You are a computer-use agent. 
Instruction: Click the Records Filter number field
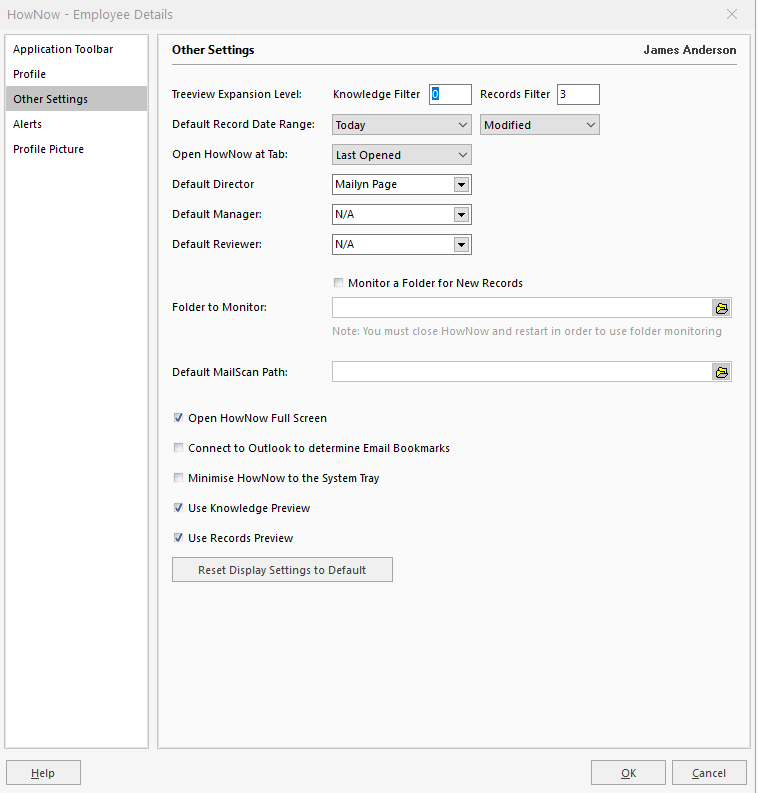click(x=578, y=95)
